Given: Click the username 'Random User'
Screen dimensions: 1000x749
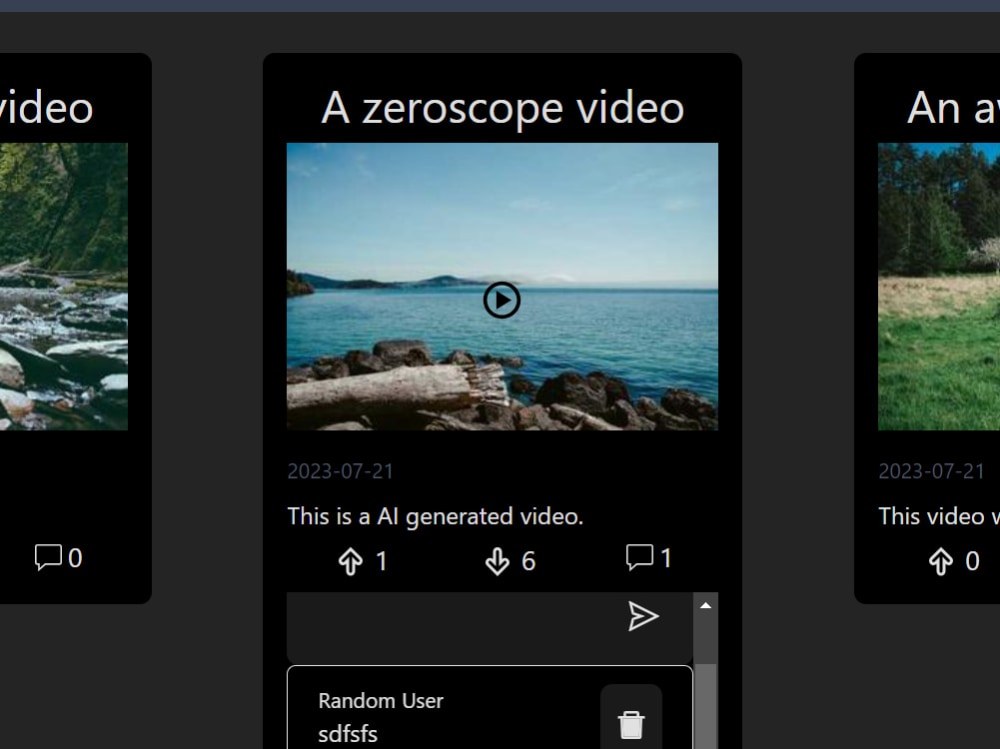Looking at the screenshot, I should click(380, 701).
